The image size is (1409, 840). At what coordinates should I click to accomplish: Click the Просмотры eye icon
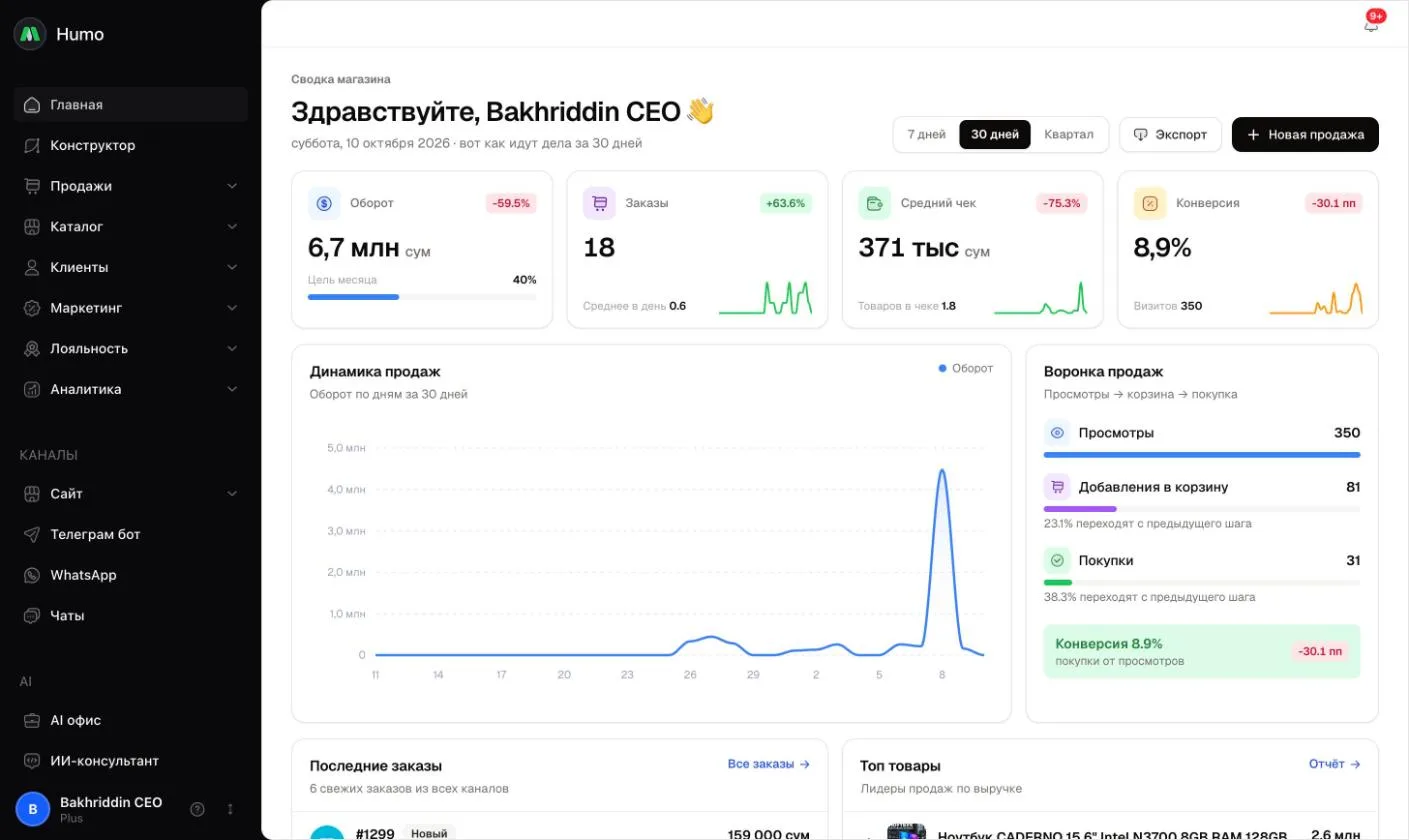pos(1057,433)
